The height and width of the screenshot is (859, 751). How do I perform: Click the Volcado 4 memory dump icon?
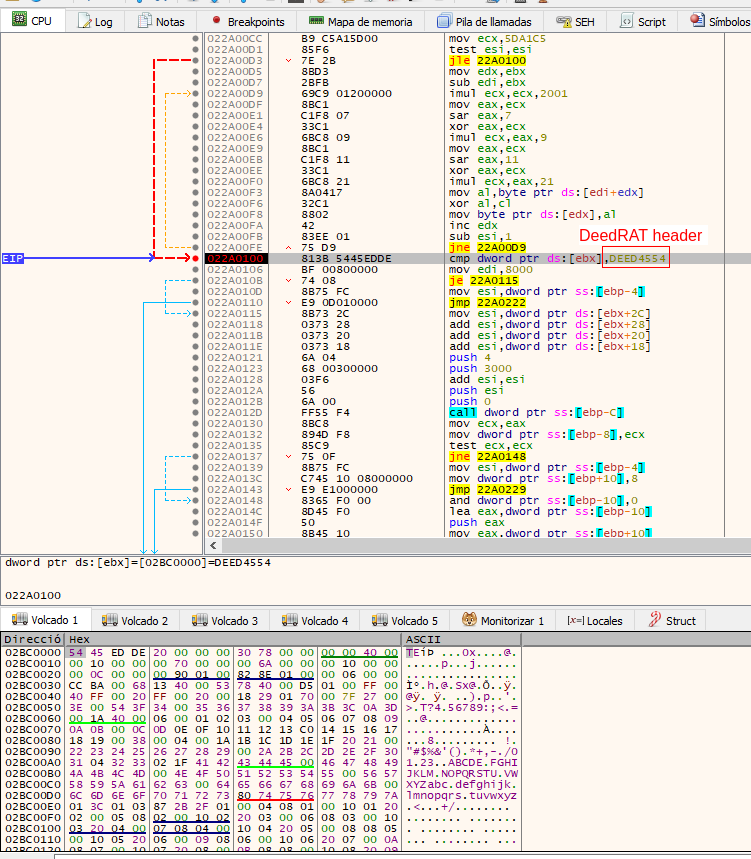(289, 620)
